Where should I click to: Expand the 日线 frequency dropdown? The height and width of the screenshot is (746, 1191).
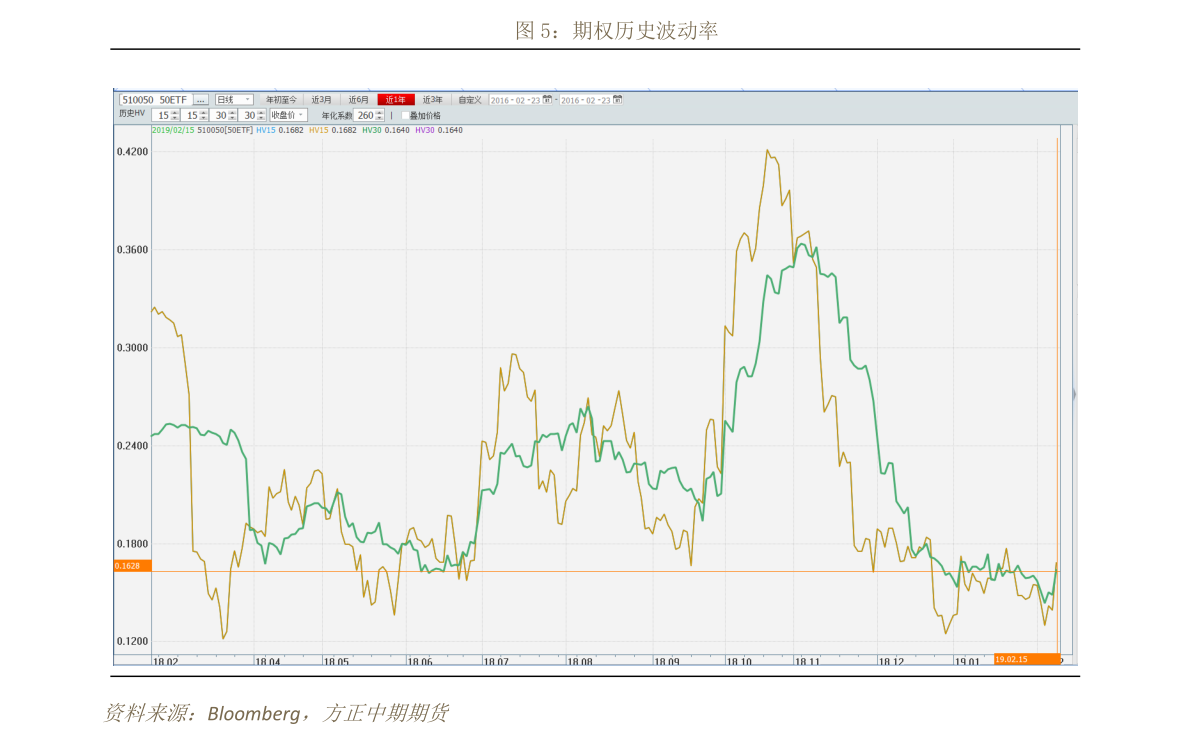point(248,100)
